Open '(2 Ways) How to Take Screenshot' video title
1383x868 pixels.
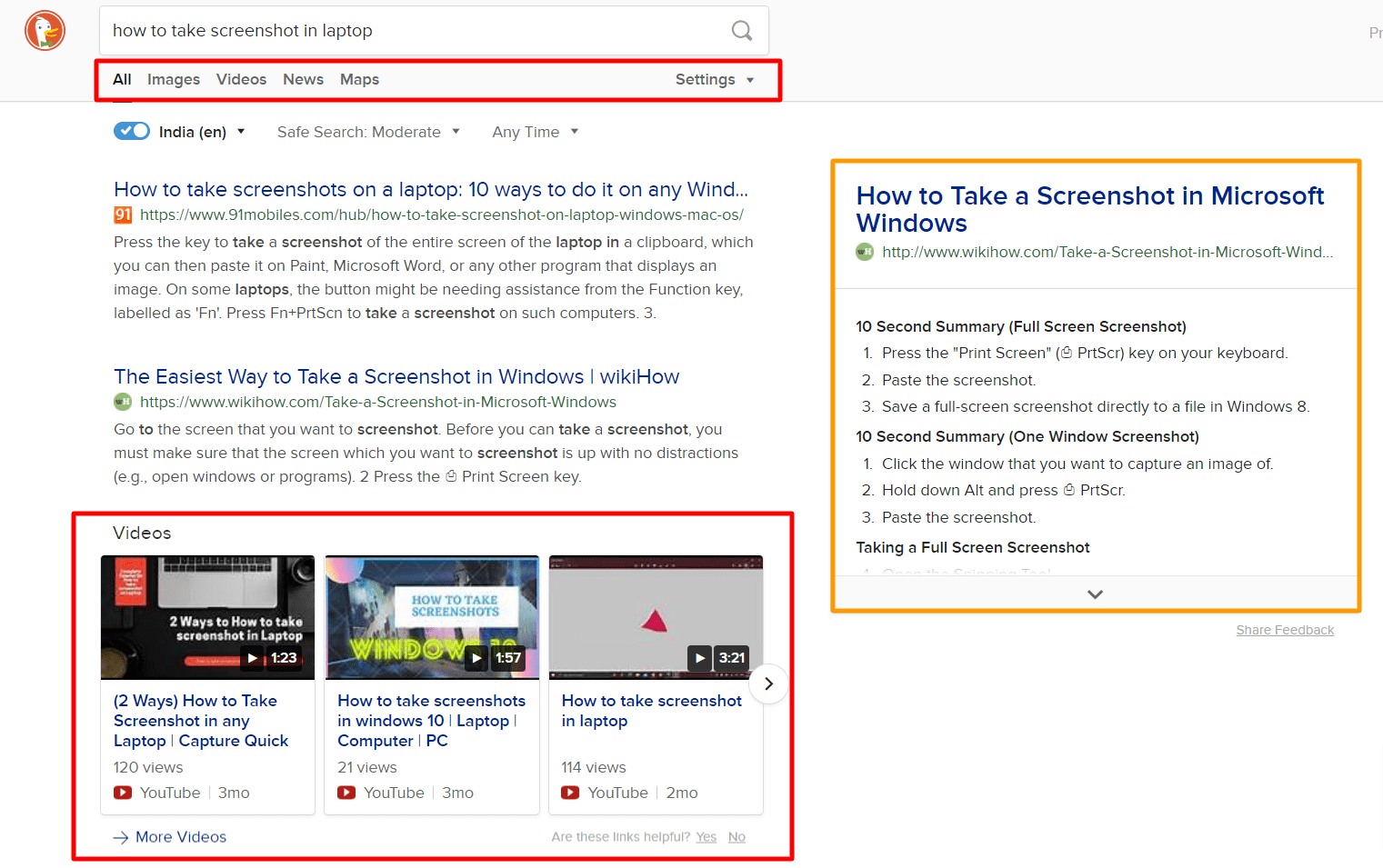point(201,721)
